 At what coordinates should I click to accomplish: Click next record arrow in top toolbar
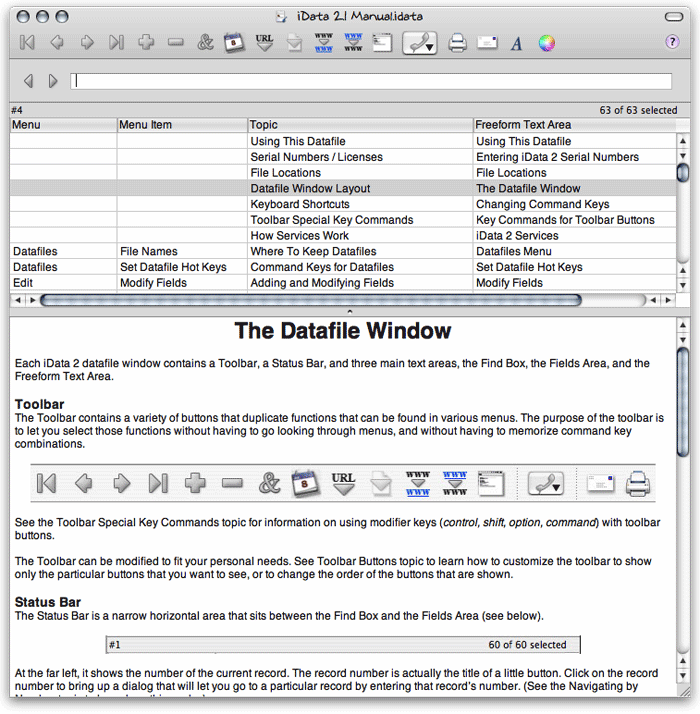pyautogui.click(x=87, y=43)
